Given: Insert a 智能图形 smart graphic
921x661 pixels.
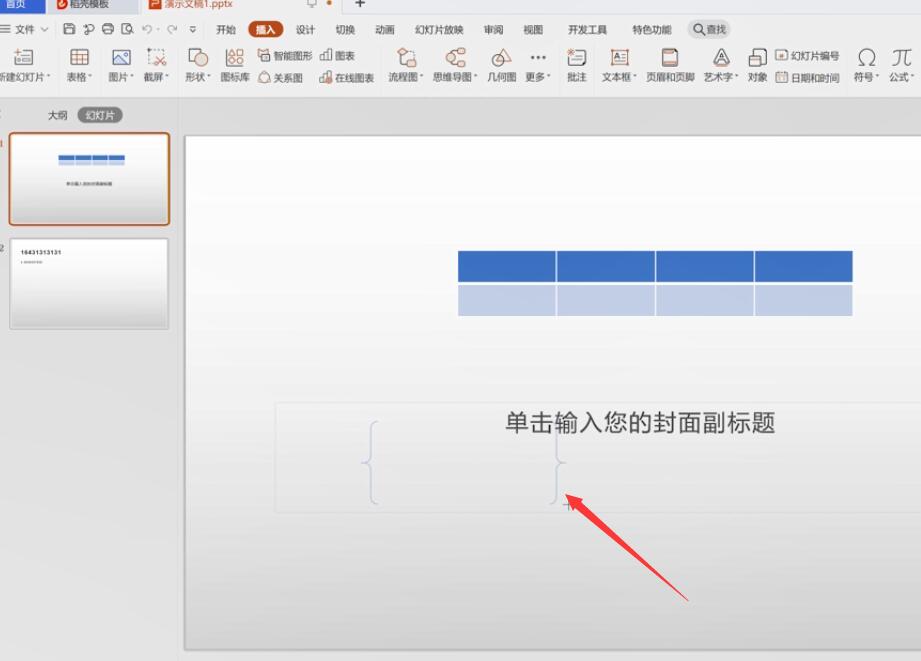Looking at the screenshot, I should 285,56.
